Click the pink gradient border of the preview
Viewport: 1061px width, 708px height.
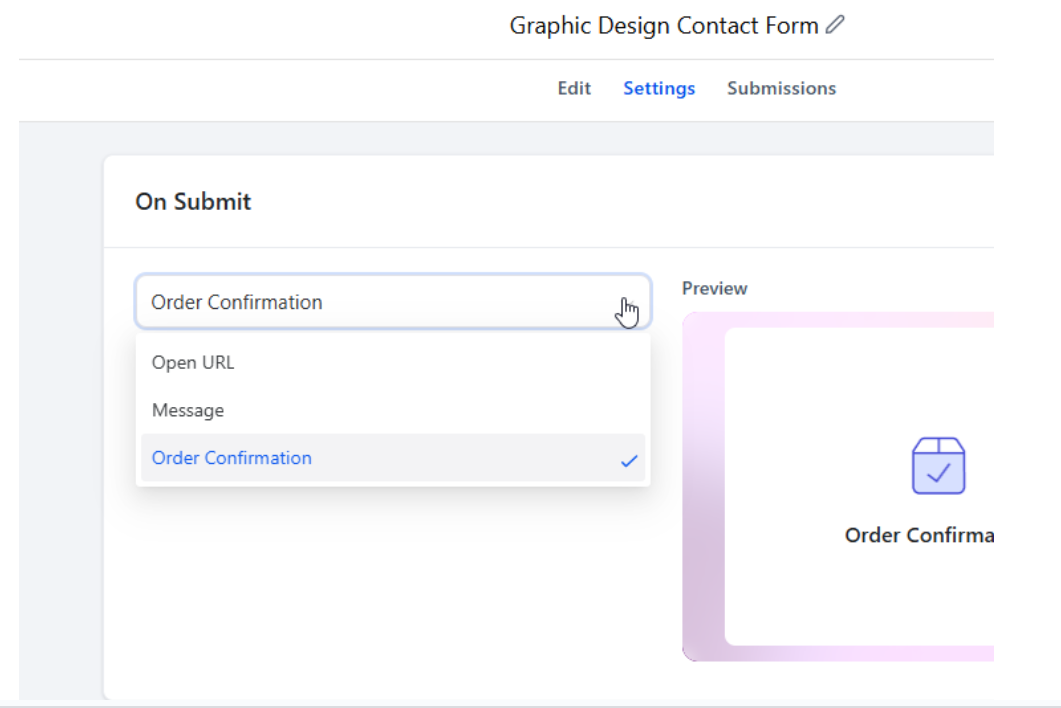pyautogui.click(x=702, y=500)
